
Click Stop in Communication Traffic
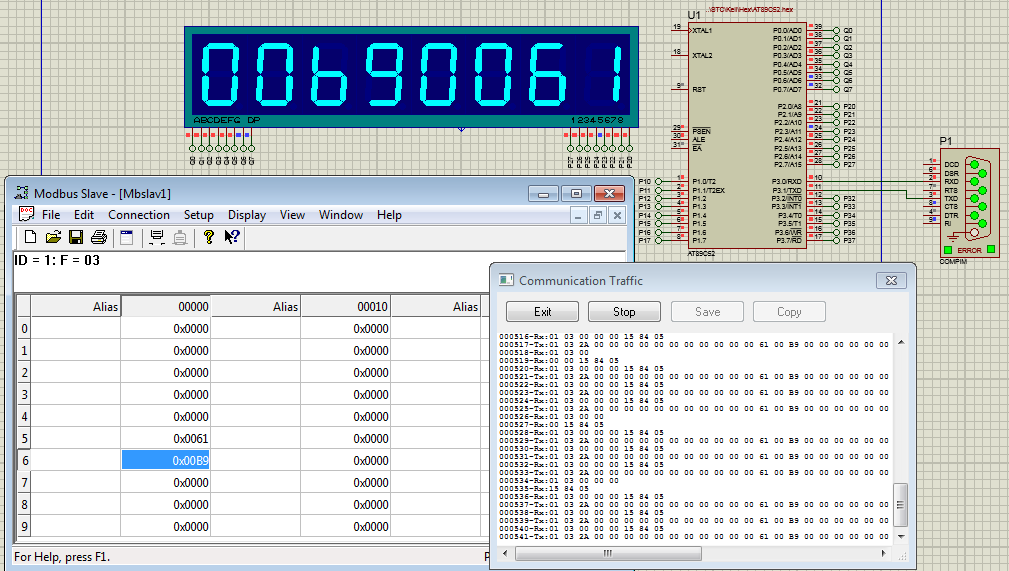click(x=624, y=312)
